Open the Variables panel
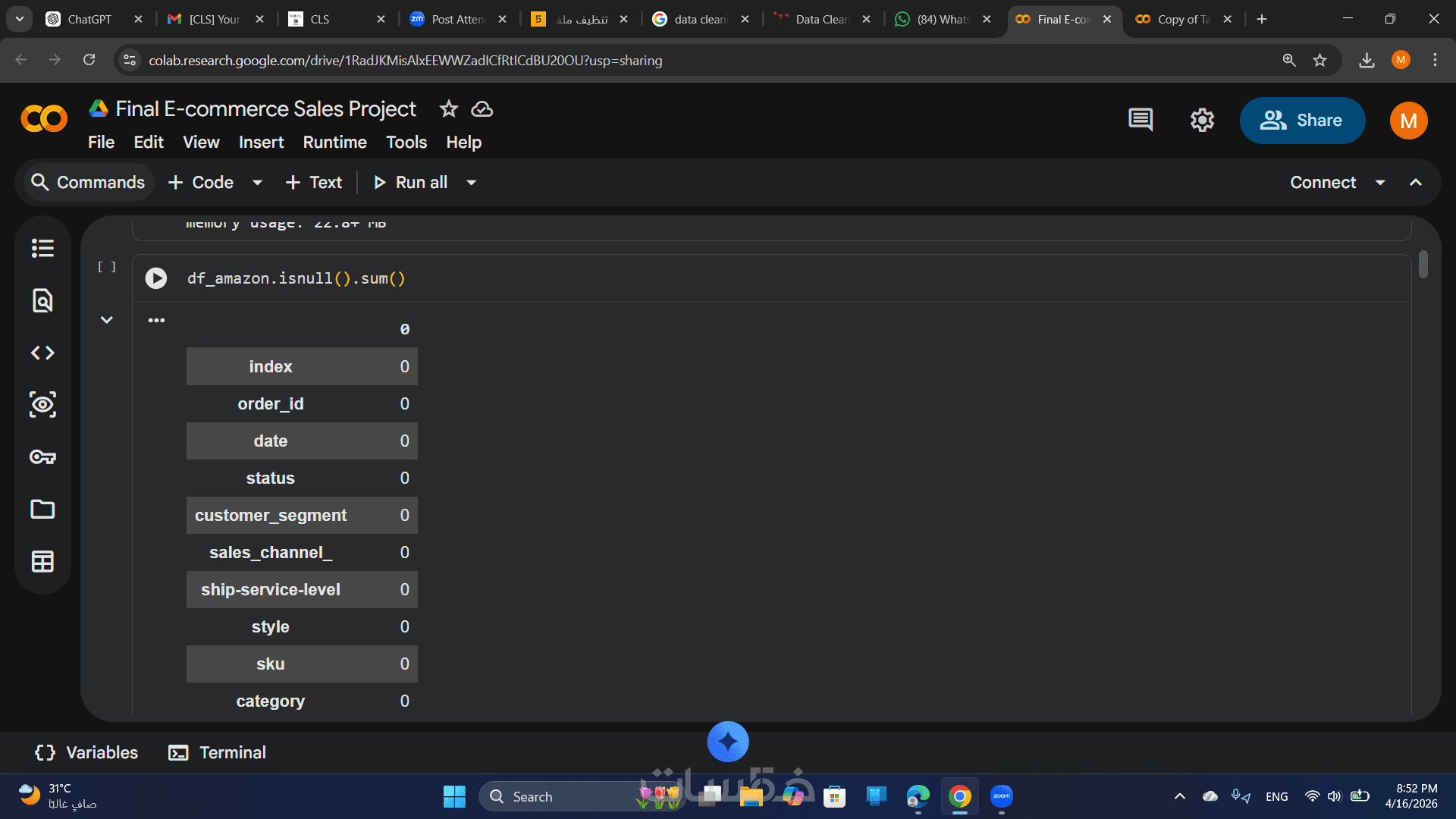 click(x=87, y=752)
